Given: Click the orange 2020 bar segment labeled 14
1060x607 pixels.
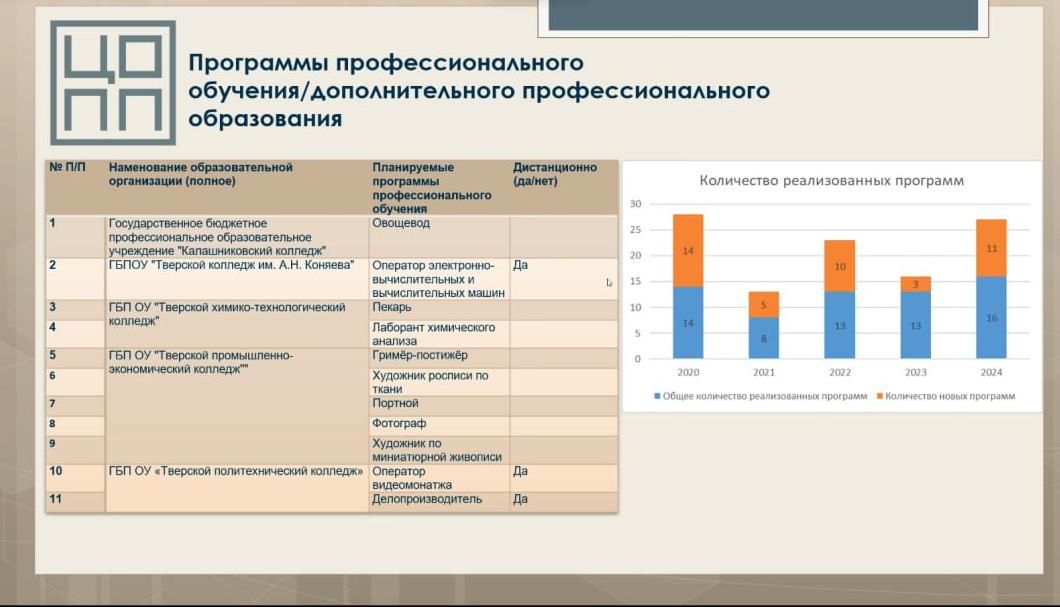Looking at the screenshot, I should [688, 250].
